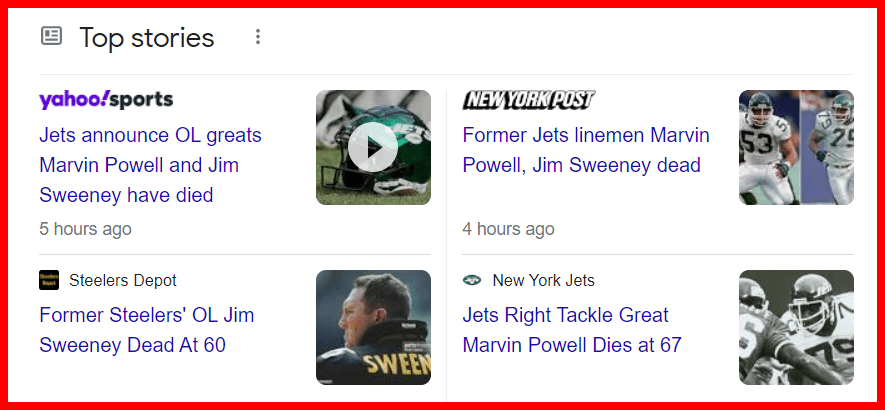Click the 'New York Jets' source name
Screen dimensions: 885x410
pyautogui.click(x=543, y=280)
